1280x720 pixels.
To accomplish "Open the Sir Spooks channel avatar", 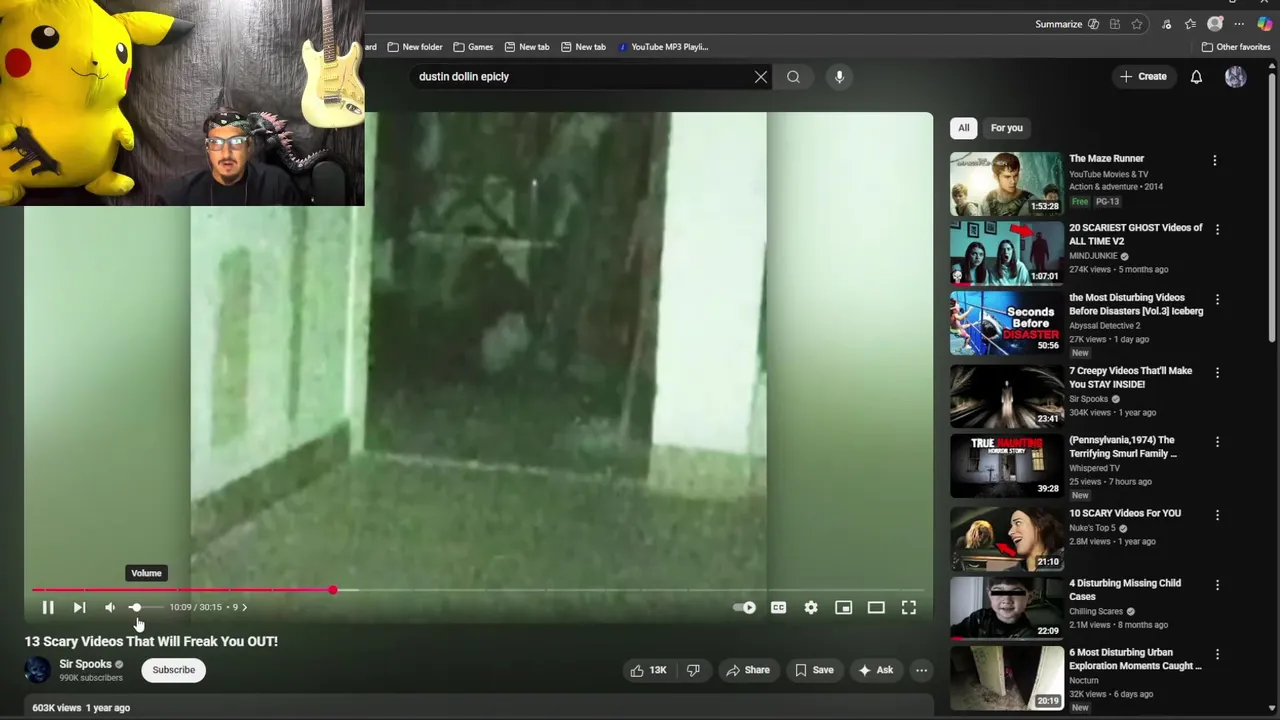I will [37, 670].
